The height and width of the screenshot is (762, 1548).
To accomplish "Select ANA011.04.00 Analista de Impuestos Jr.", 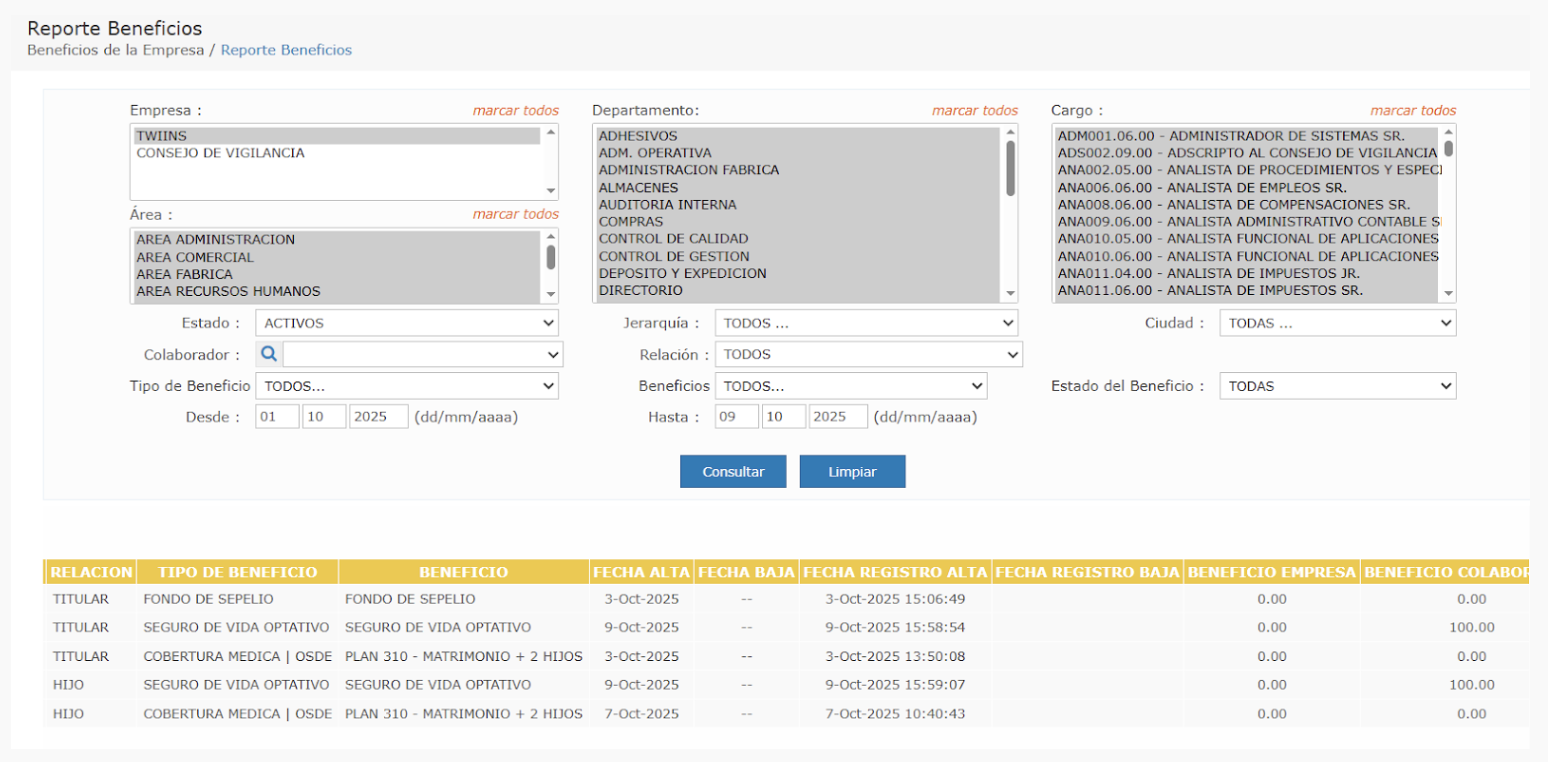I will point(1247,273).
